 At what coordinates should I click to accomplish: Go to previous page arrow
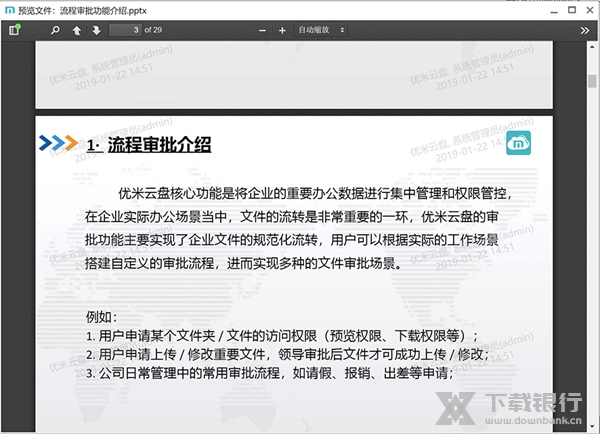click(77, 30)
